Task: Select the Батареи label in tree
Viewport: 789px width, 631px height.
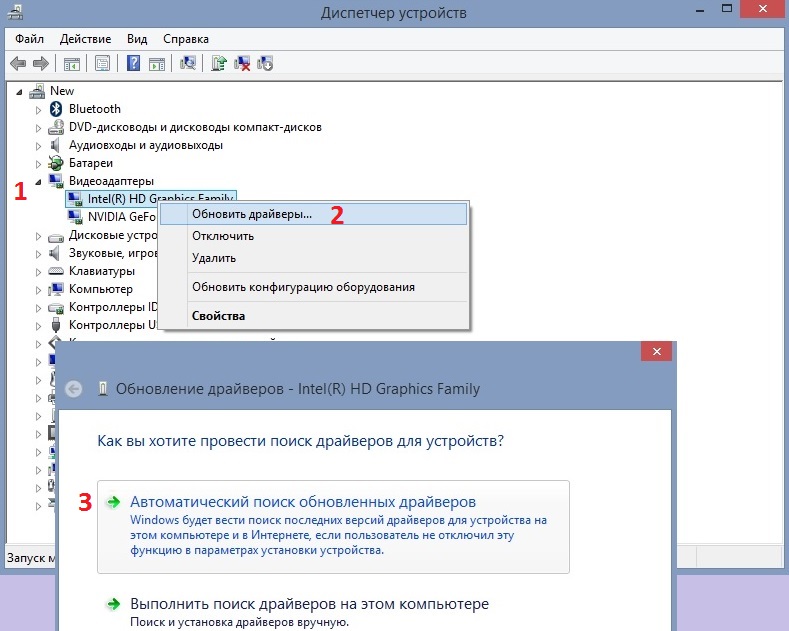Action: 91,163
